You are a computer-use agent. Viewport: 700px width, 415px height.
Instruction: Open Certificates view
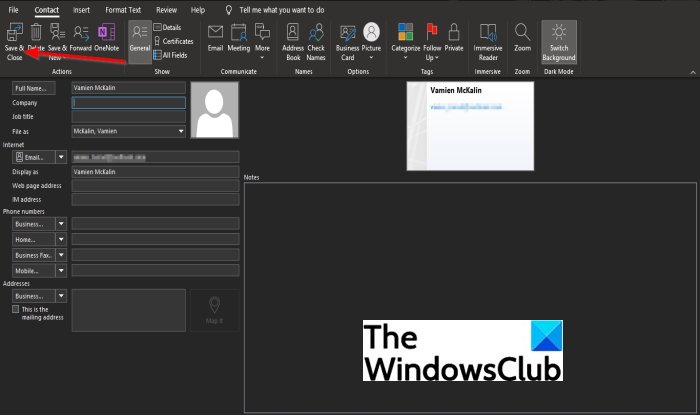pos(173,42)
